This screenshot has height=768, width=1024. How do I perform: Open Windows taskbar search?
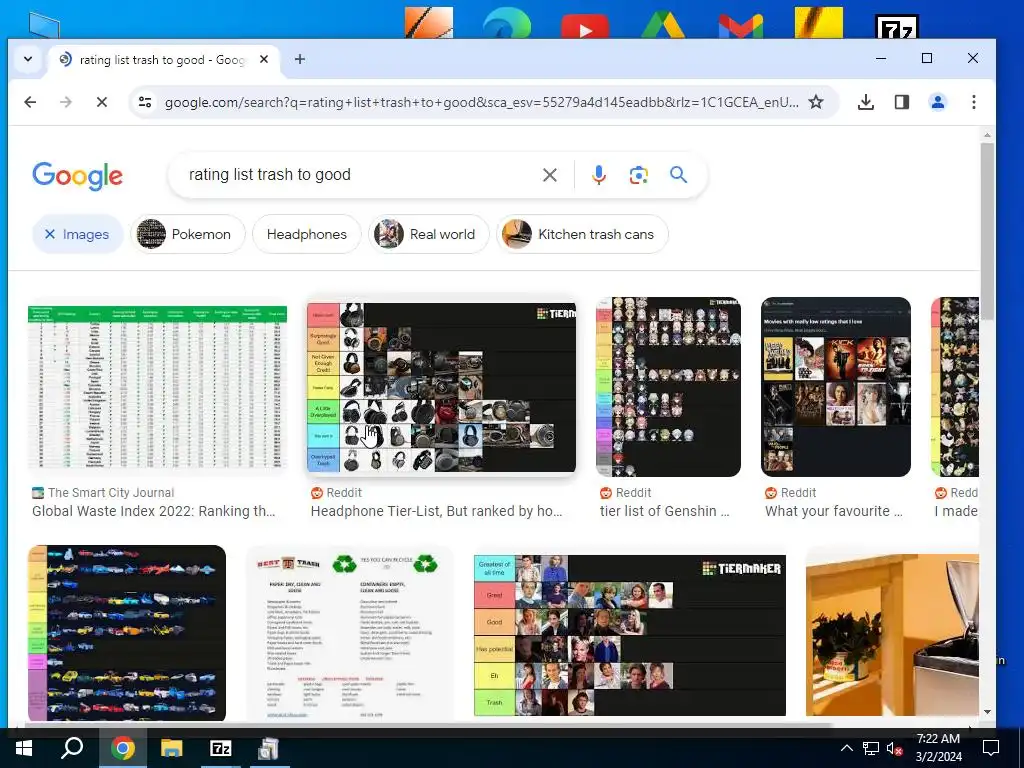coord(72,748)
